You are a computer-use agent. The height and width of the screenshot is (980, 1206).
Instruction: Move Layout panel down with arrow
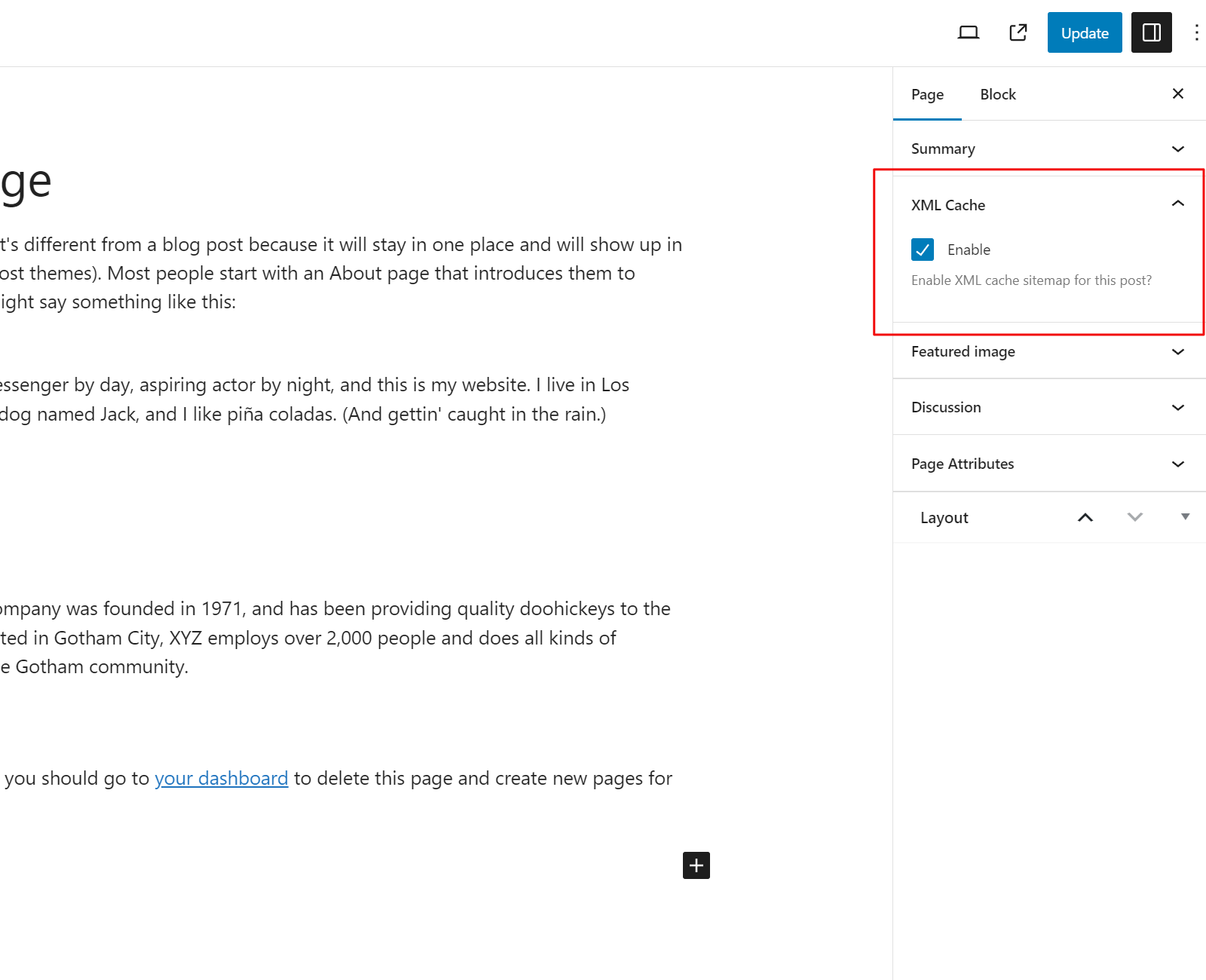coord(1135,517)
